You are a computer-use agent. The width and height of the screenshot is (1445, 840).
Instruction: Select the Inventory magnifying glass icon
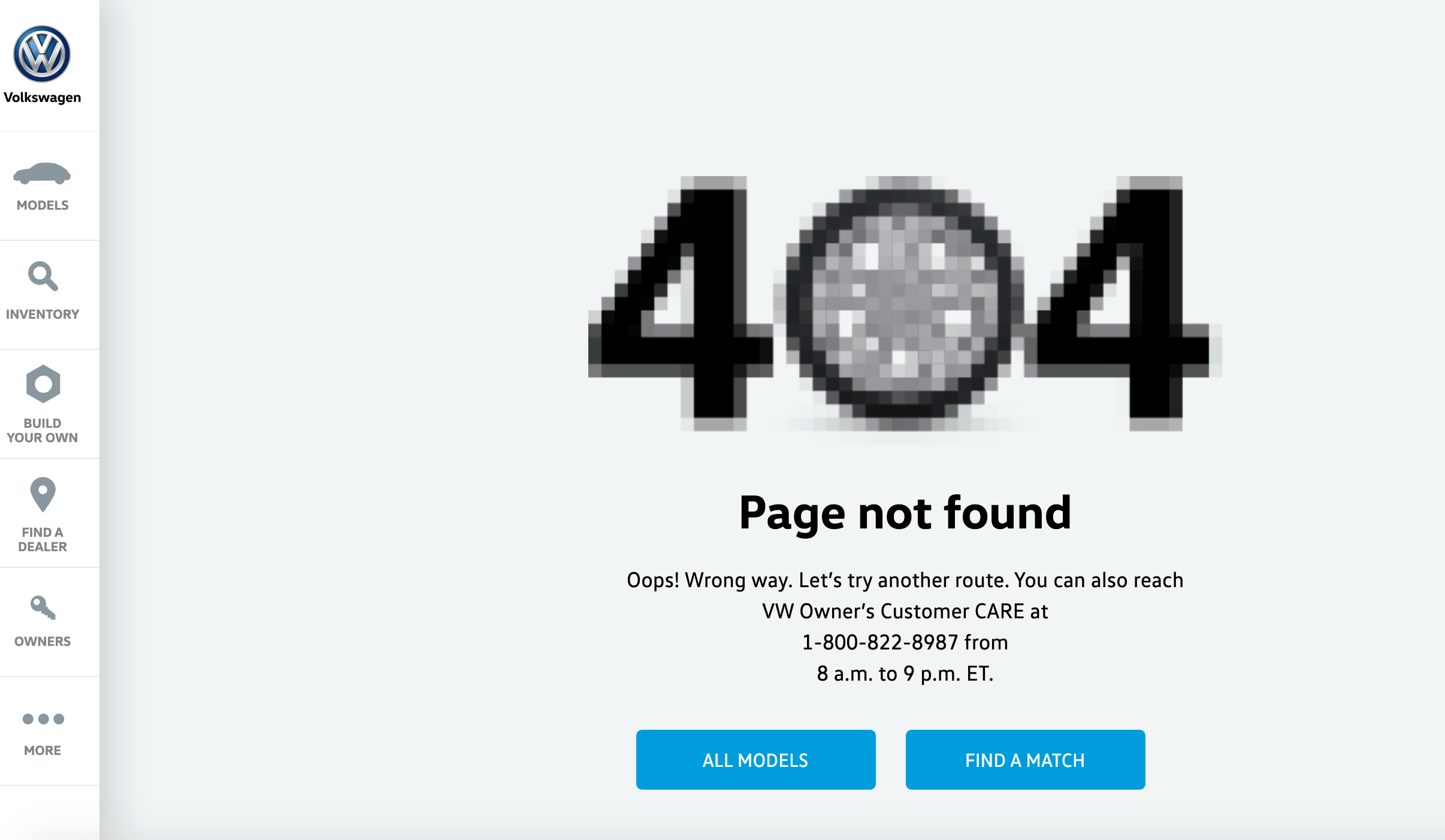click(x=43, y=276)
